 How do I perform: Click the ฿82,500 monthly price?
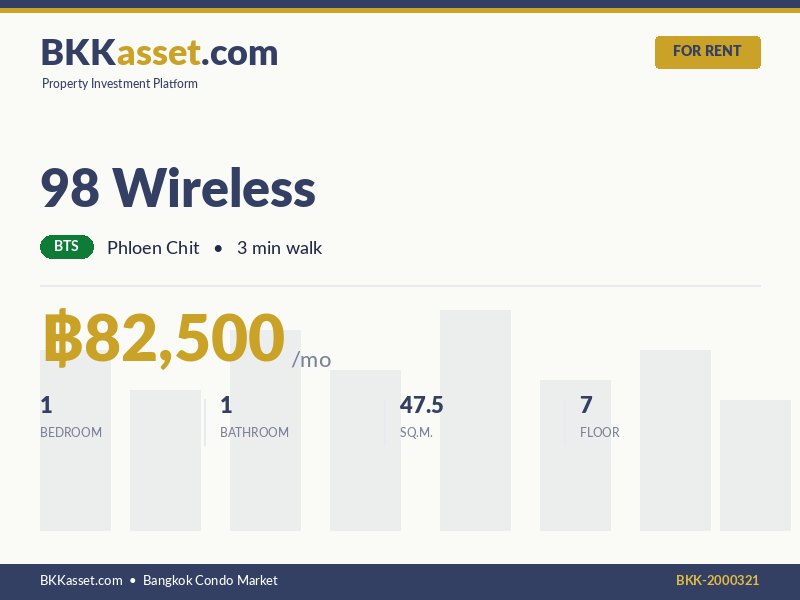pyautogui.click(x=164, y=338)
